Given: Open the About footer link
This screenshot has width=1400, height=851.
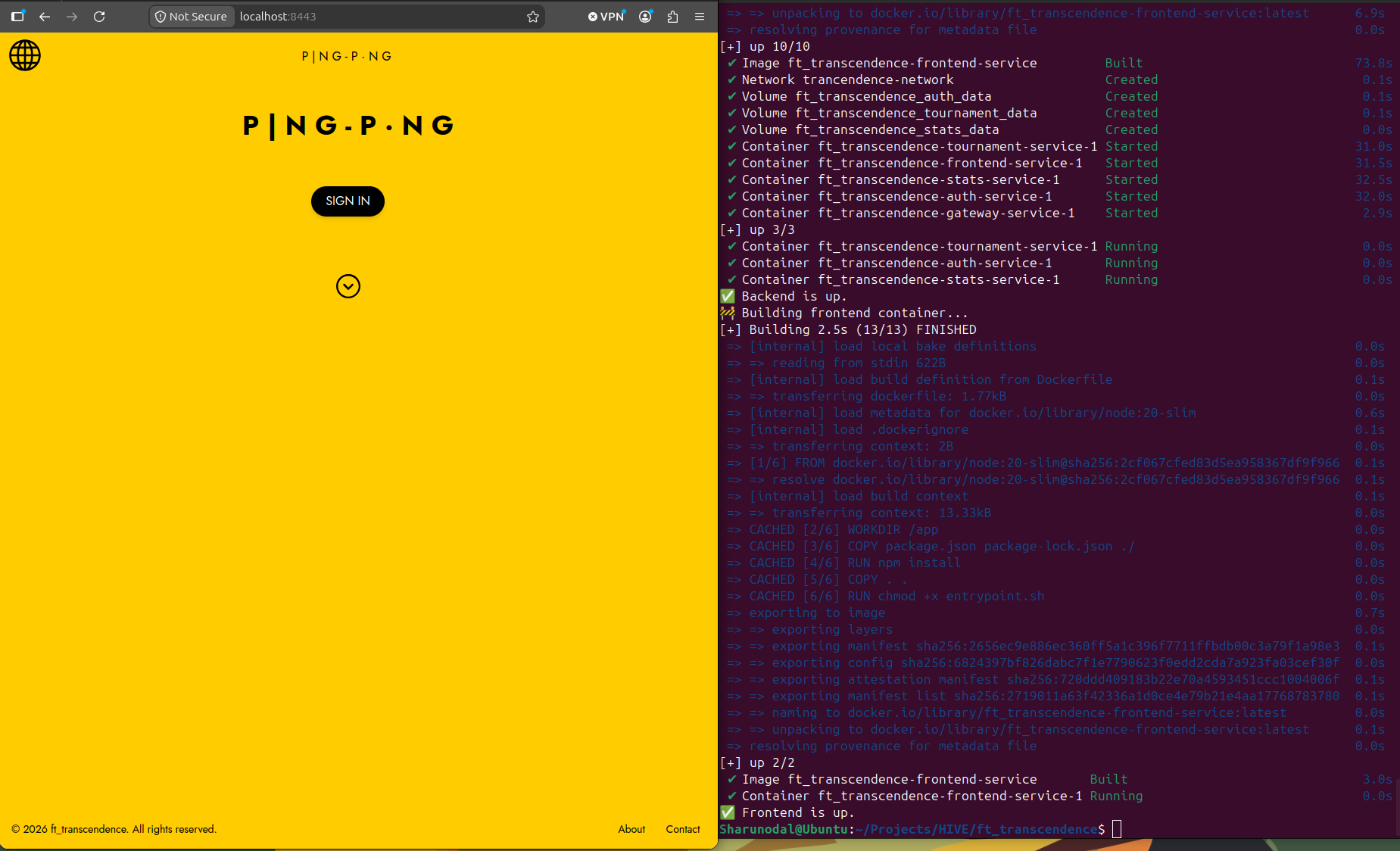Looking at the screenshot, I should point(631,829).
